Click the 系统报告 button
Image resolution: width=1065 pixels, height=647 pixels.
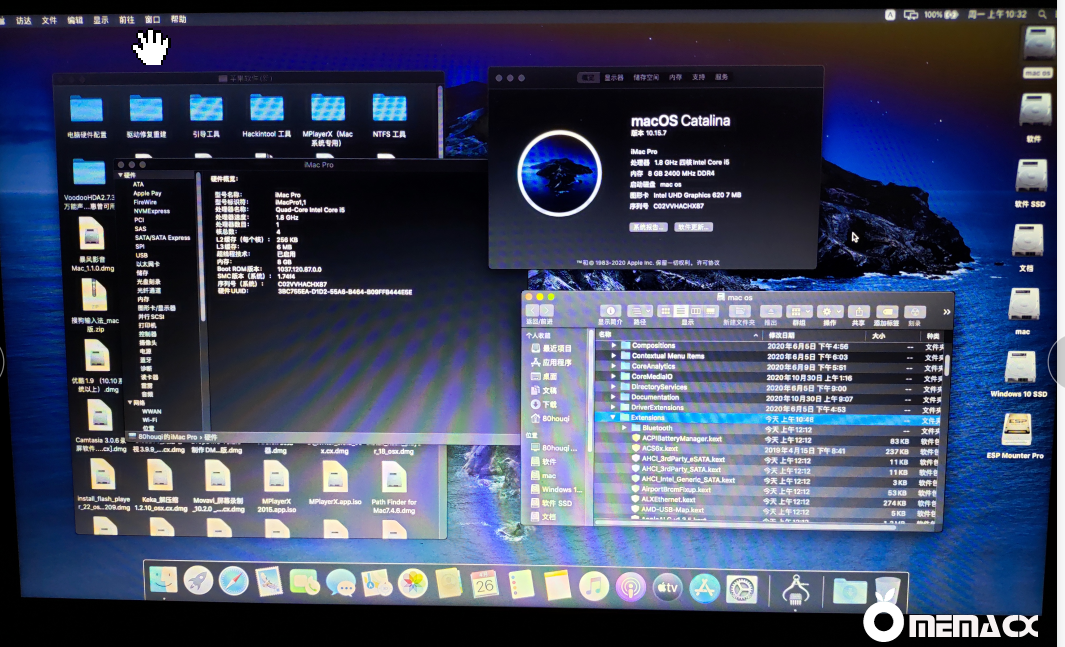[x=647, y=227]
